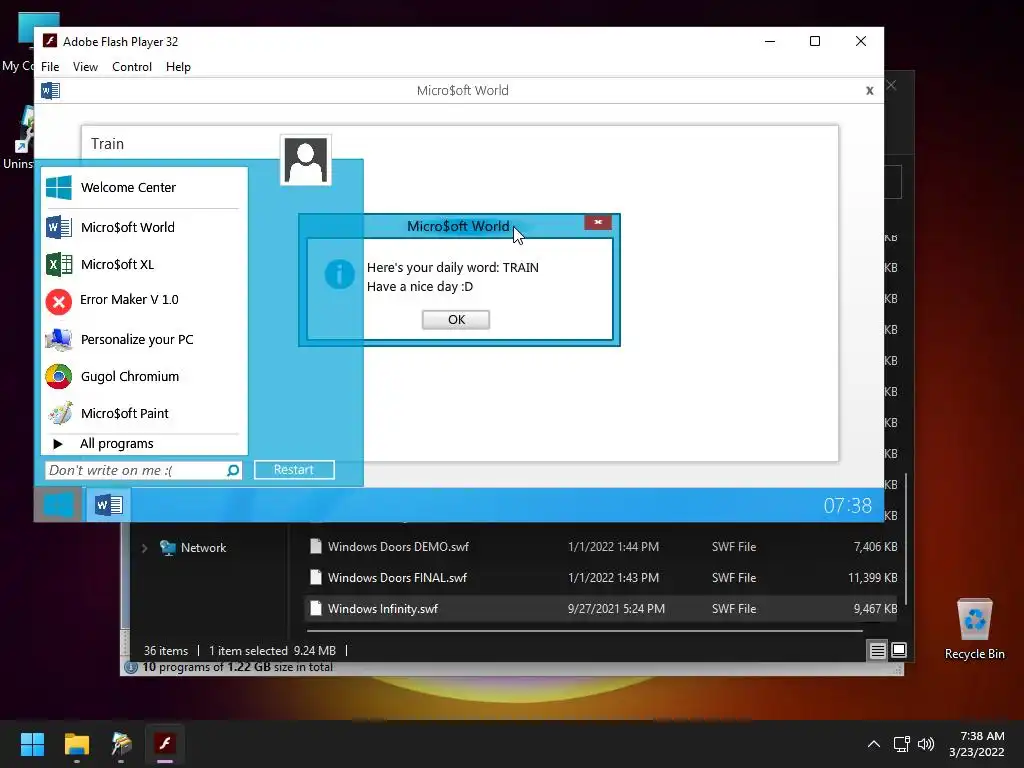
Task: Close the Micro$oft World dialog
Action: pos(598,223)
